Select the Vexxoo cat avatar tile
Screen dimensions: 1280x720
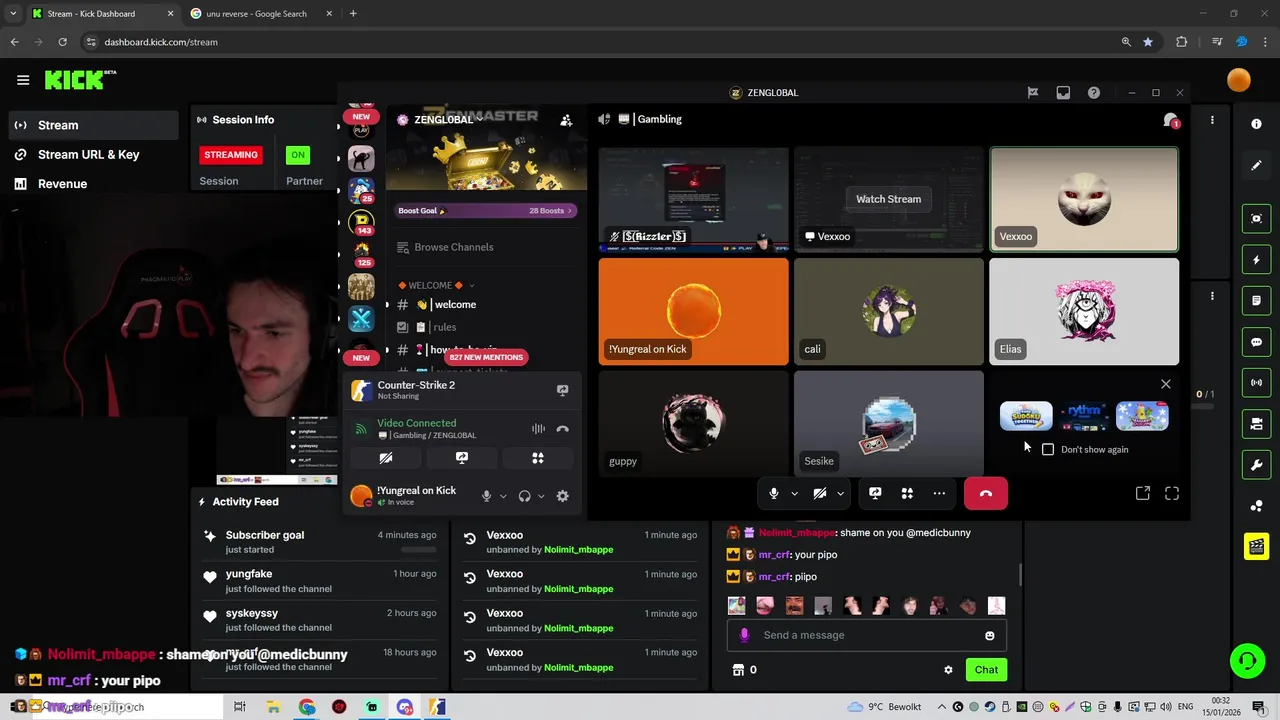pyautogui.click(x=1084, y=199)
